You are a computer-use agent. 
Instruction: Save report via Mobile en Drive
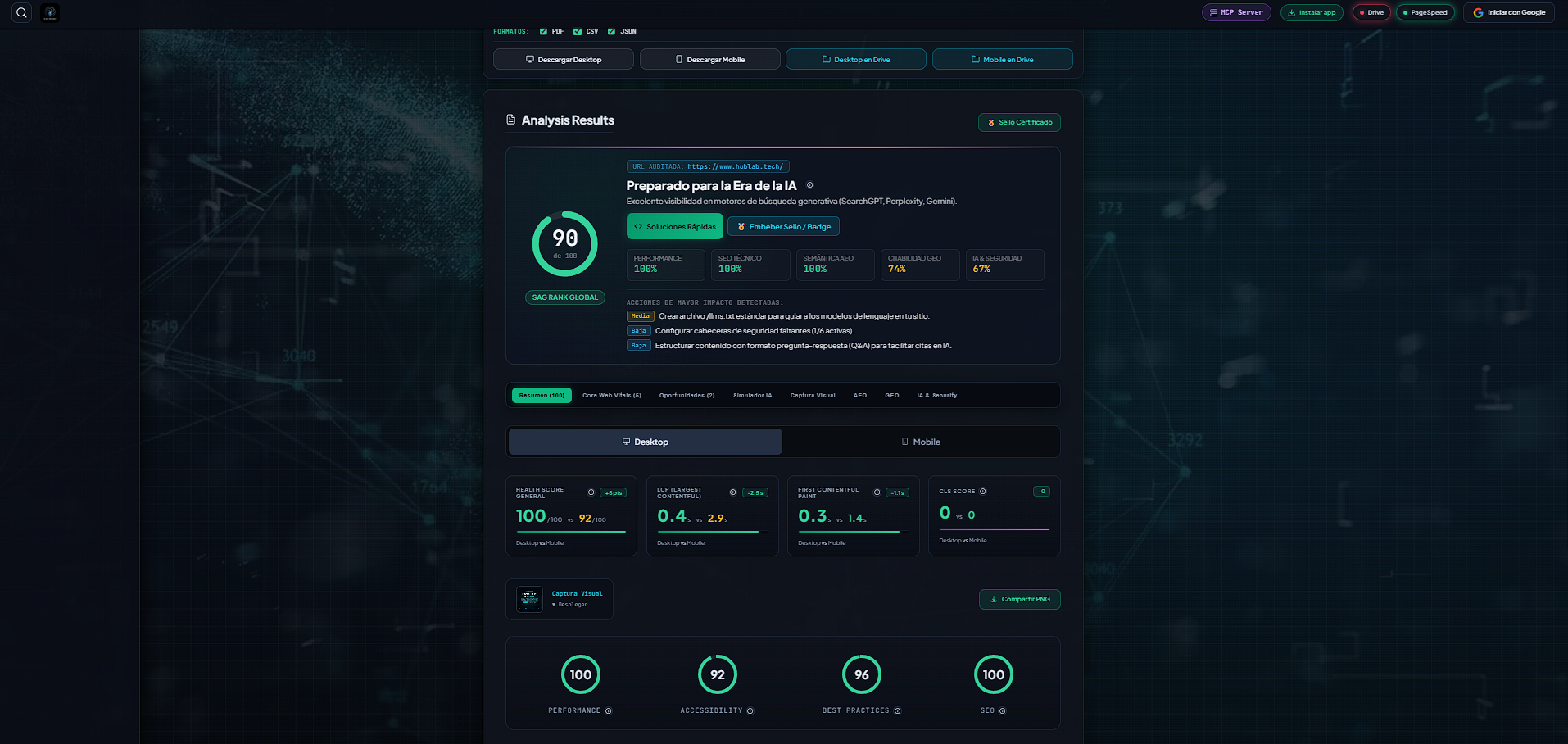[x=1003, y=59]
